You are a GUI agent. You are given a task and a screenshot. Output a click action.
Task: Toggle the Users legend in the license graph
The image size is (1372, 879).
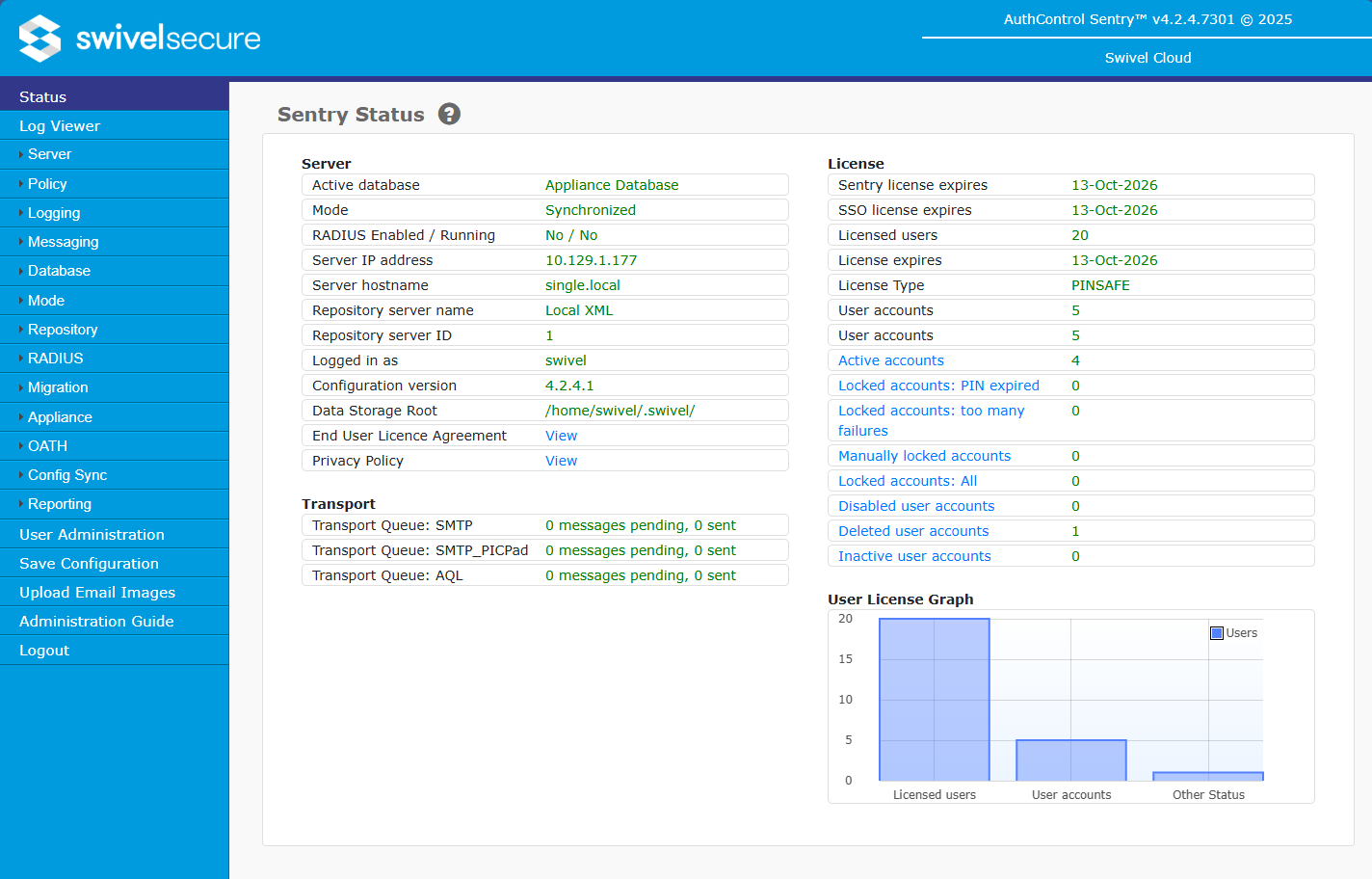pyautogui.click(x=1233, y=632)
